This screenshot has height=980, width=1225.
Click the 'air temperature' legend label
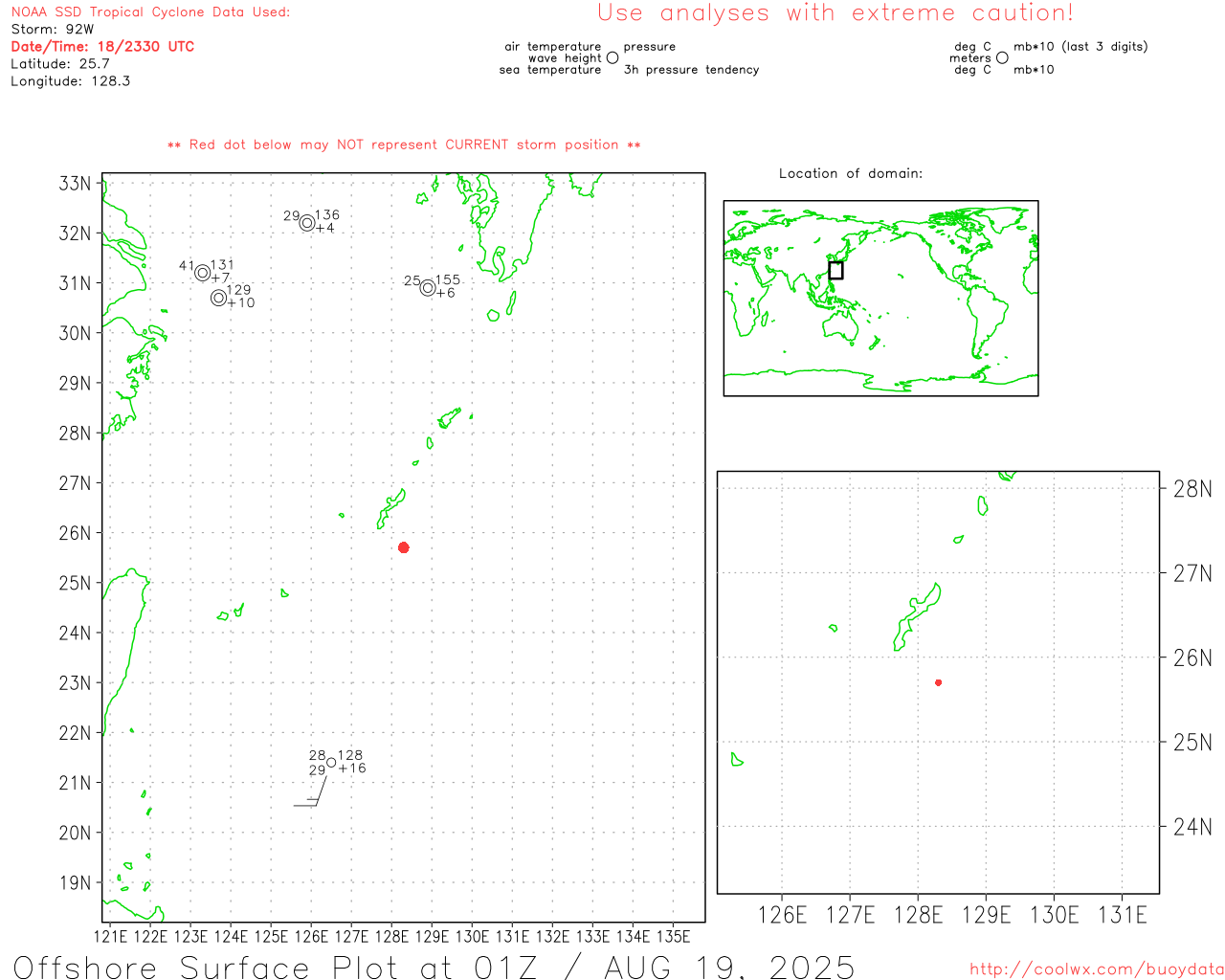pyautogui.click(x=553, y=47)
